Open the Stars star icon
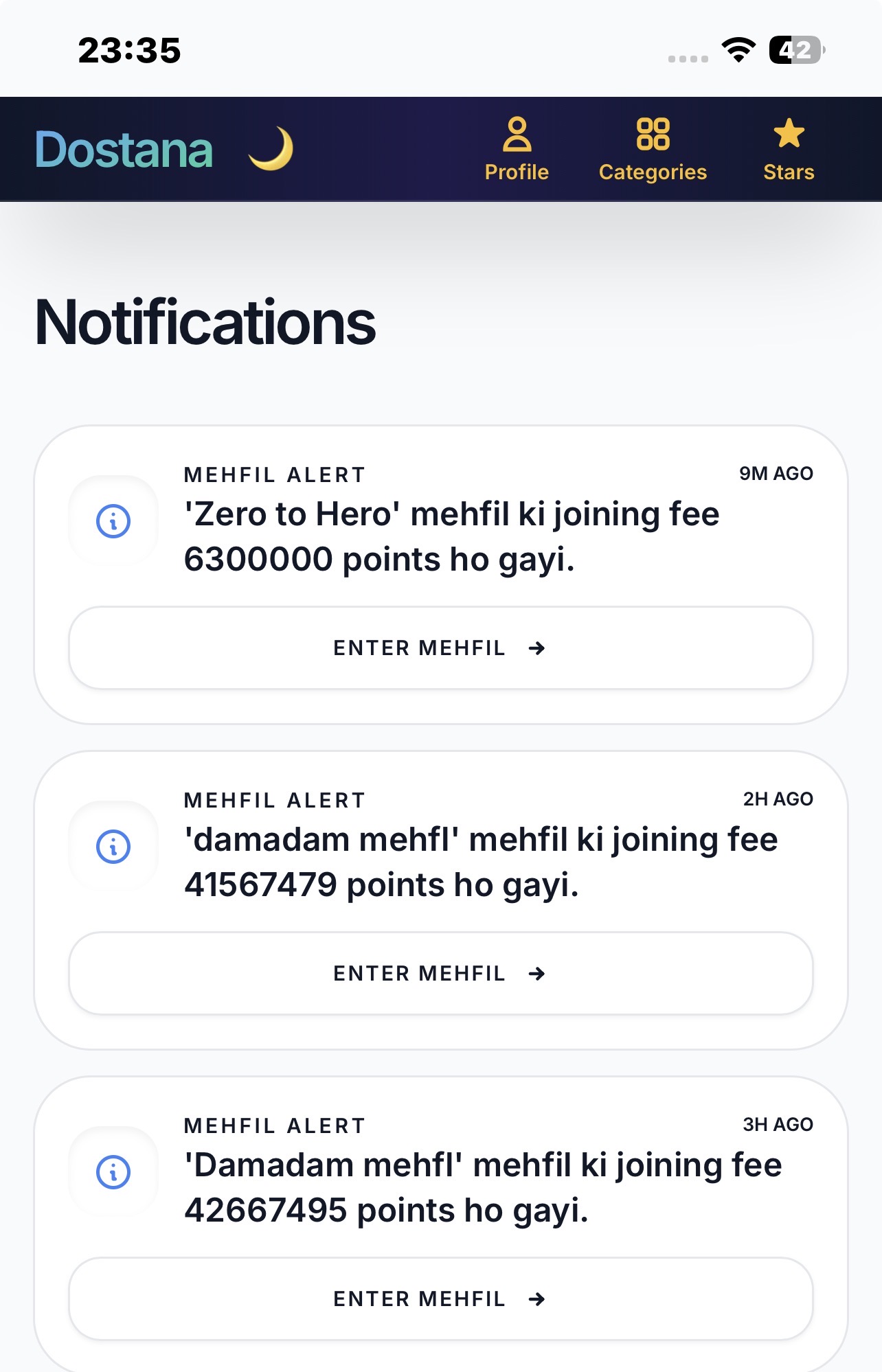The width and height of the screenshot is (882, 1372). coord(789,133)
